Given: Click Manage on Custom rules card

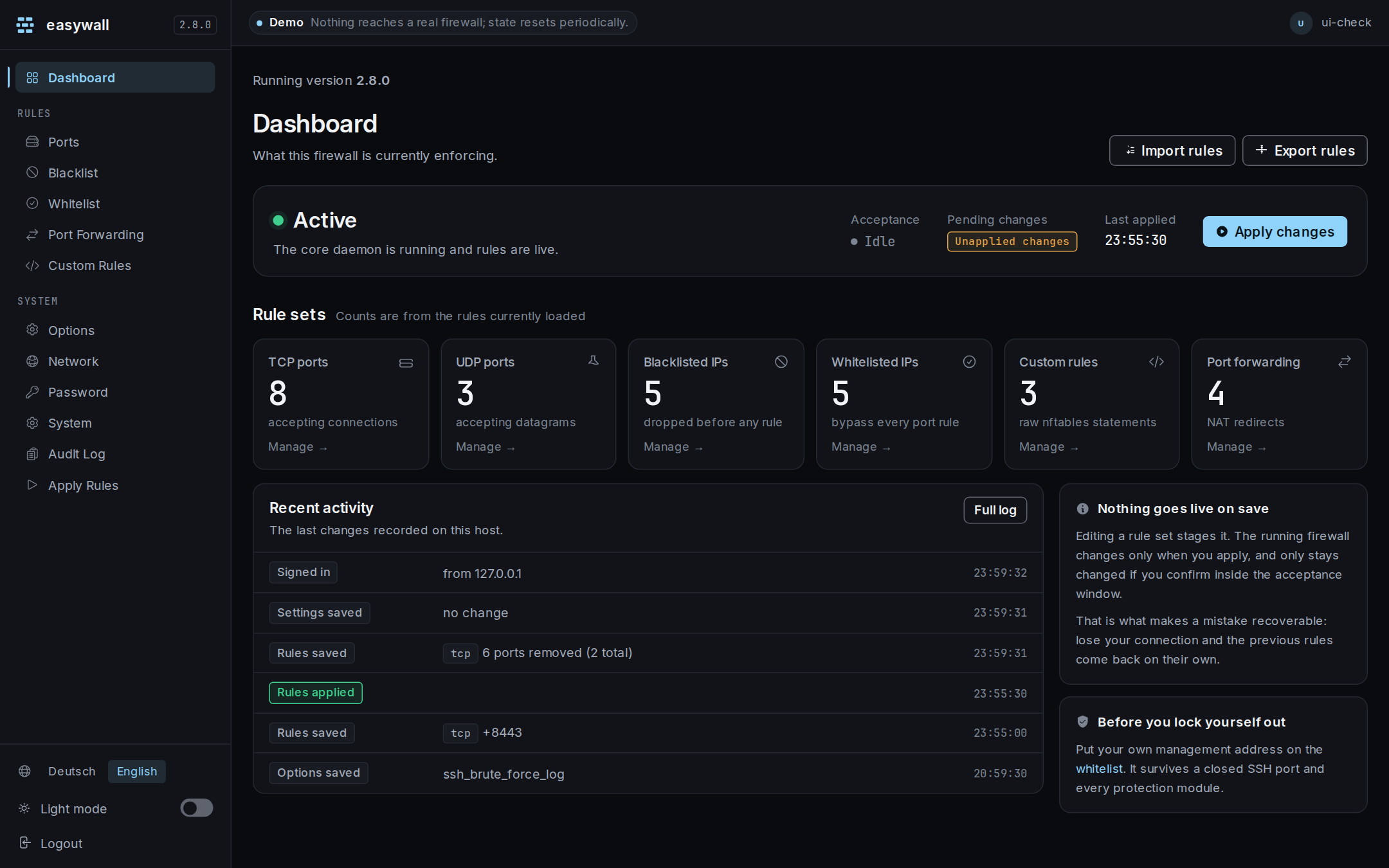Looking at the screenshot, I should [1049, 447].
